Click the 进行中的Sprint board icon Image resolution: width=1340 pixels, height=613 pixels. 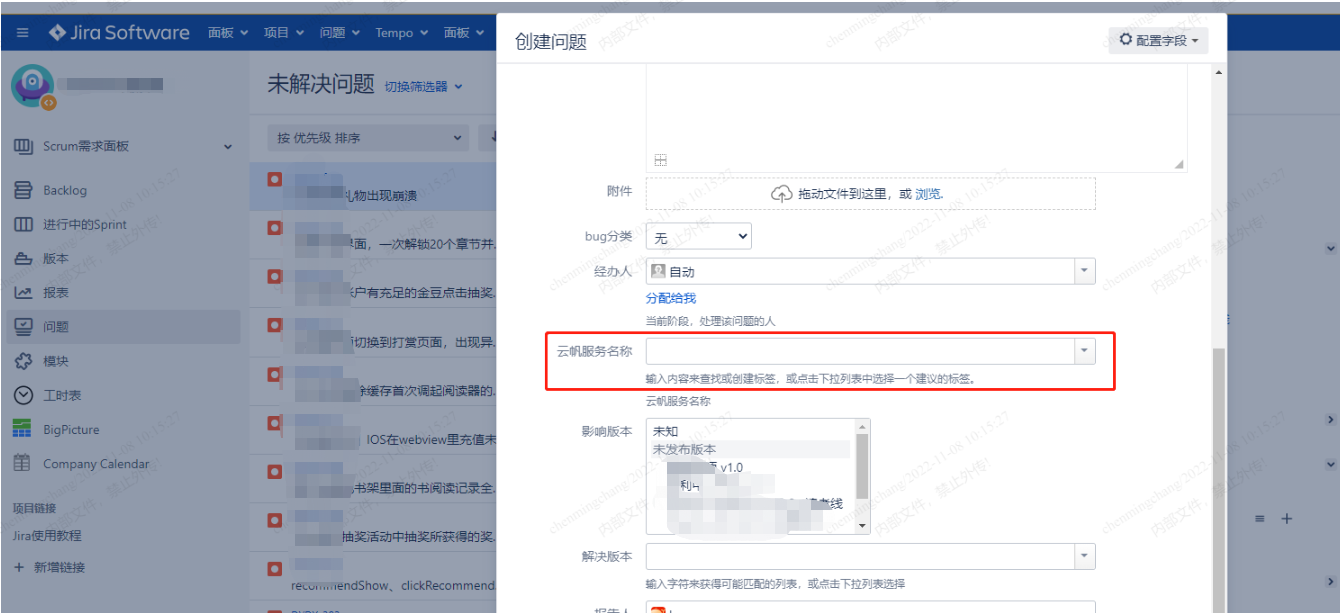tap(23, 224)
